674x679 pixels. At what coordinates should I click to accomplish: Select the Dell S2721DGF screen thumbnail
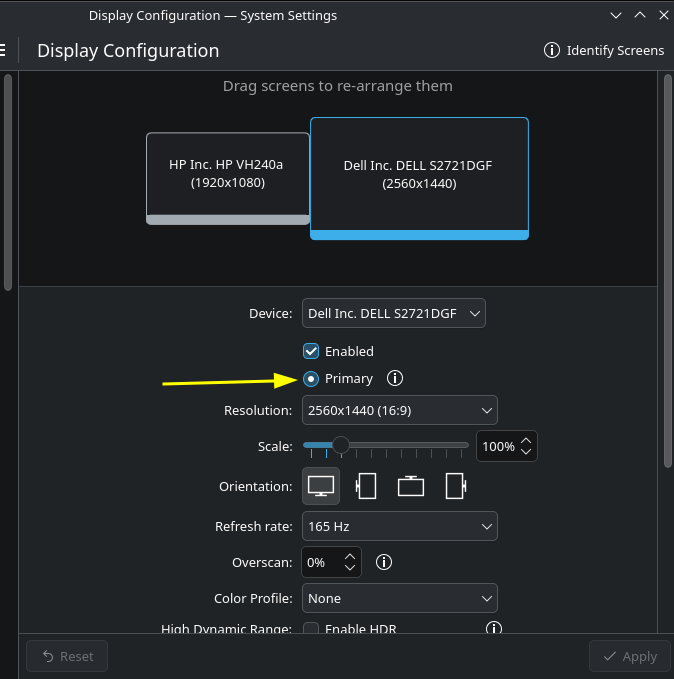419,178
